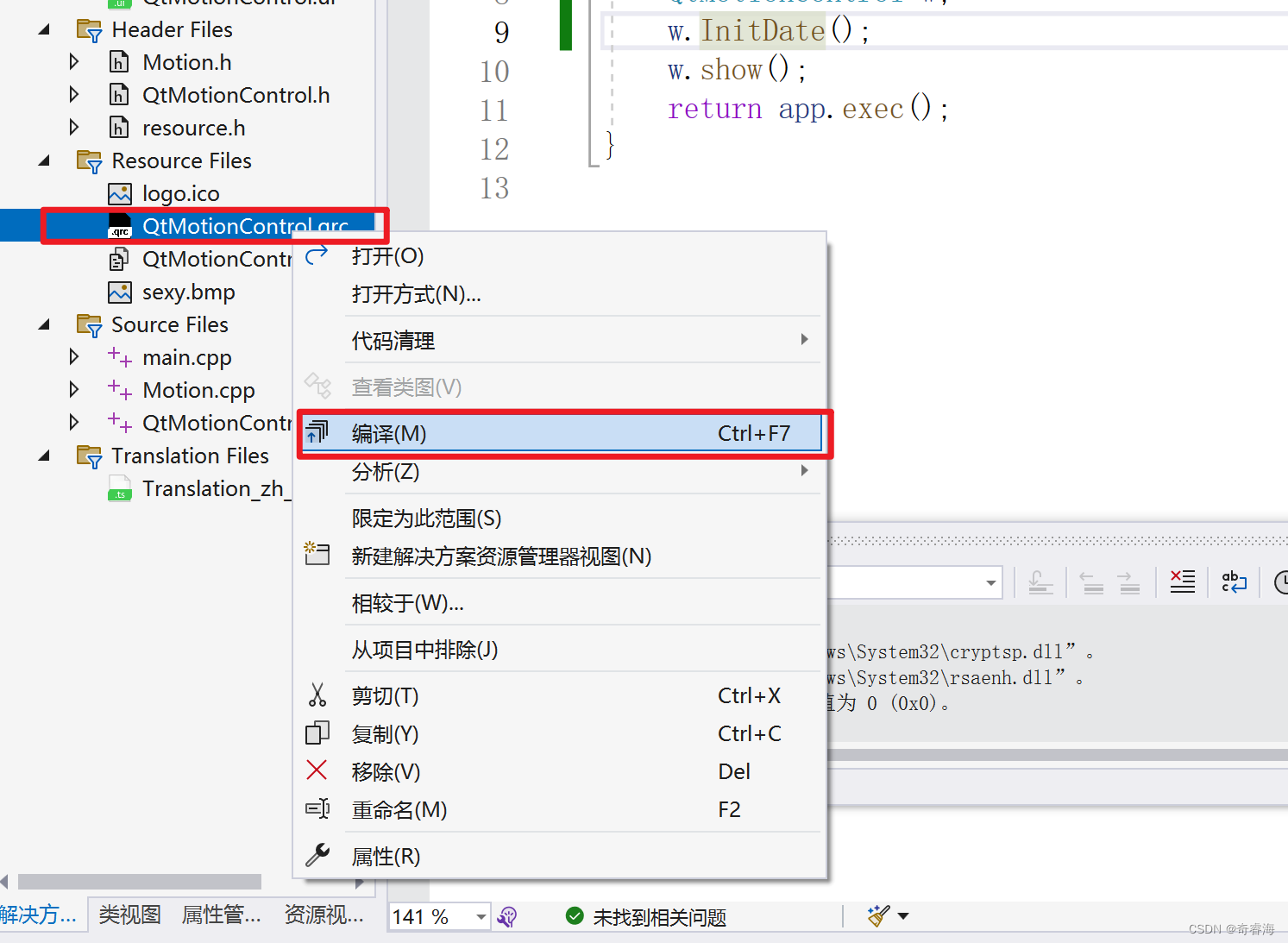This screenshot has height=943, width=1288.
Task: Expand the Motion.cpp node
Action: click(x=74, y=390)
